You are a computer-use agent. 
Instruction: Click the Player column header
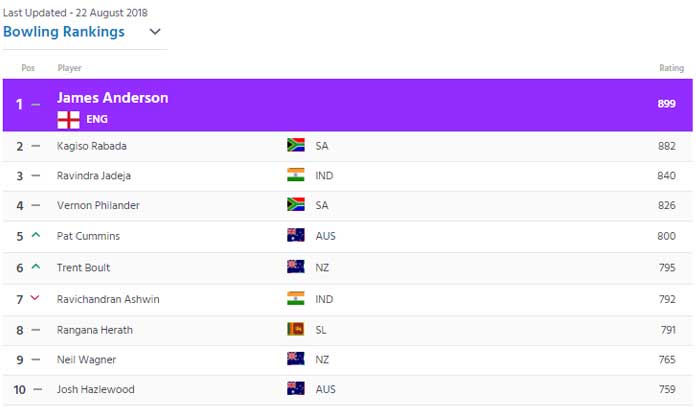click(69, 68)
